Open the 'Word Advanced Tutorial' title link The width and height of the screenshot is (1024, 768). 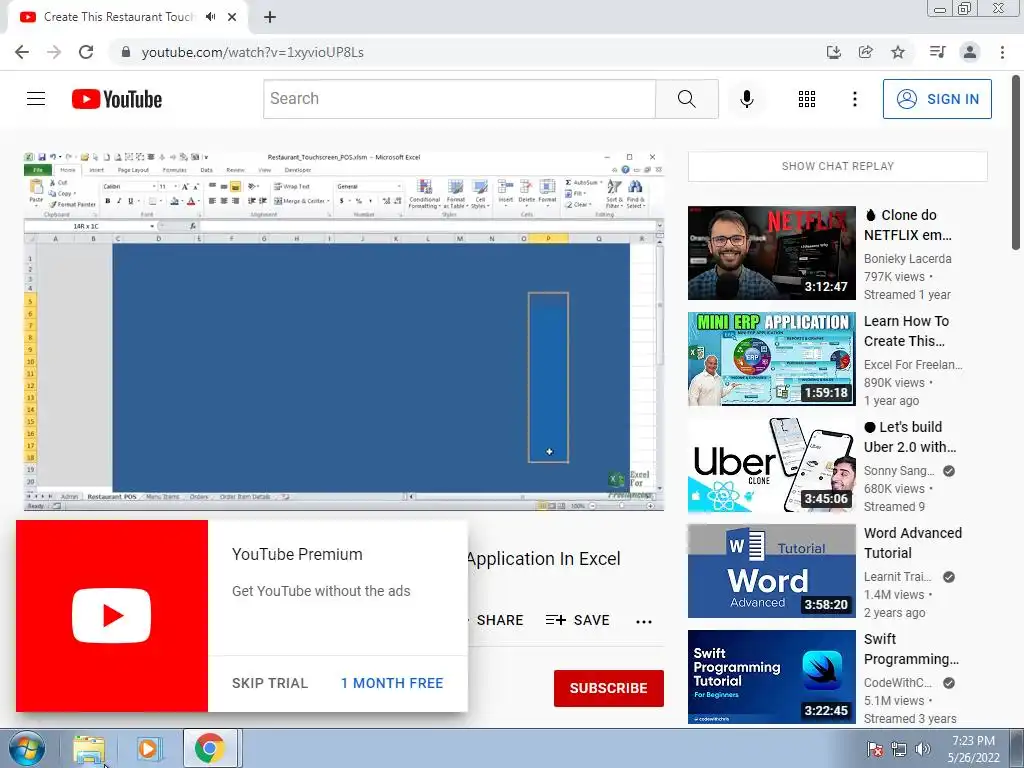click(x=913, y=543)
